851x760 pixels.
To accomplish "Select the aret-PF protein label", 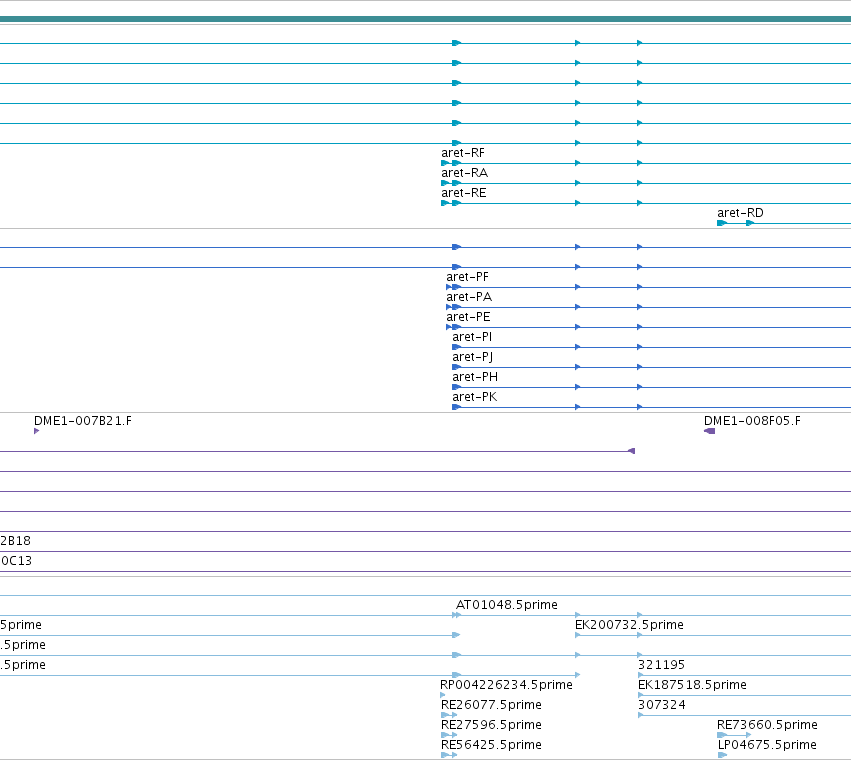I will tap(467, 277).
